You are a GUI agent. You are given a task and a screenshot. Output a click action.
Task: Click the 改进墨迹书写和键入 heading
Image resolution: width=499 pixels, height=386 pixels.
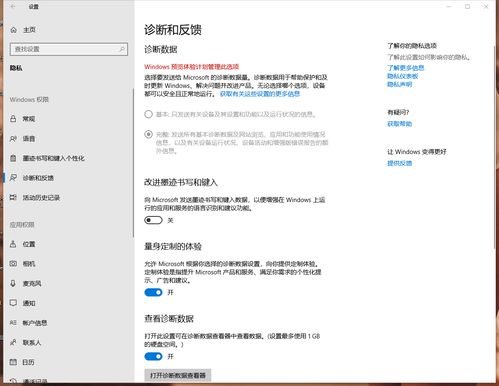(x=181, y=182)
